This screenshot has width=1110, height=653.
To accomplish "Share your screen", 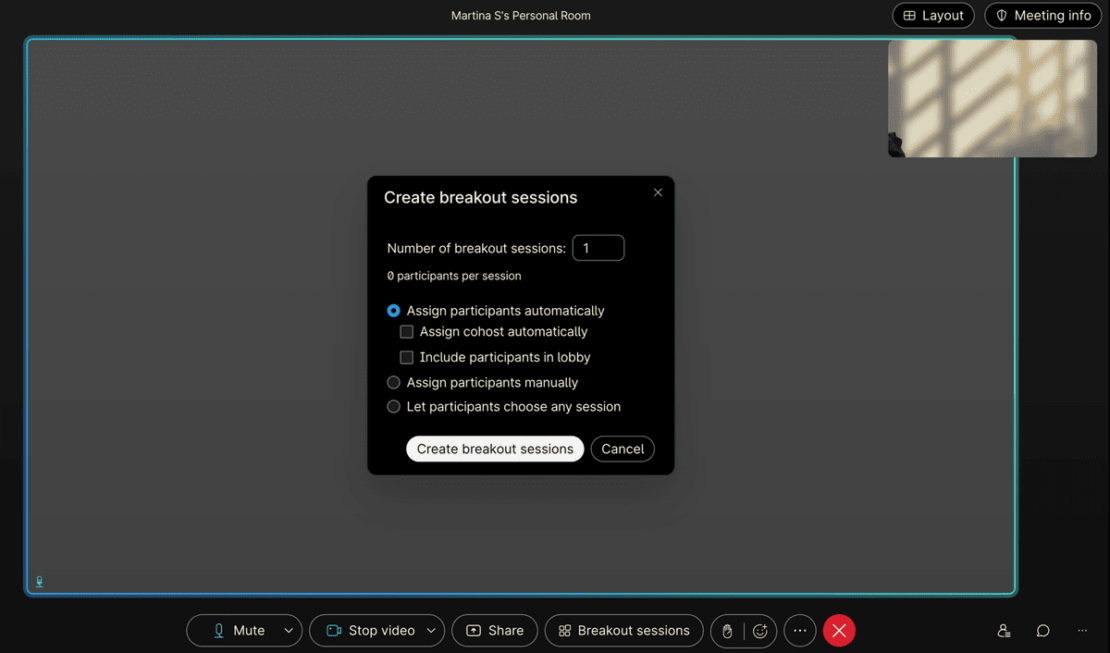I will 494,630.
